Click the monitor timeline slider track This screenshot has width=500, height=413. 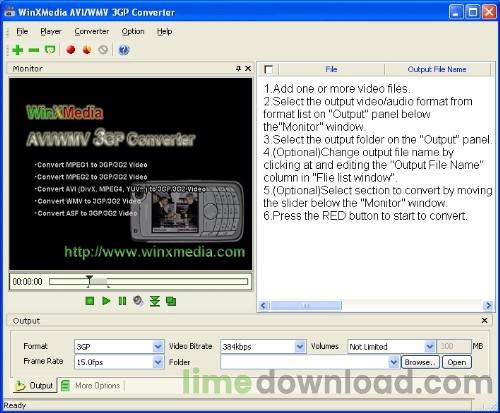(x=148, y=282)
